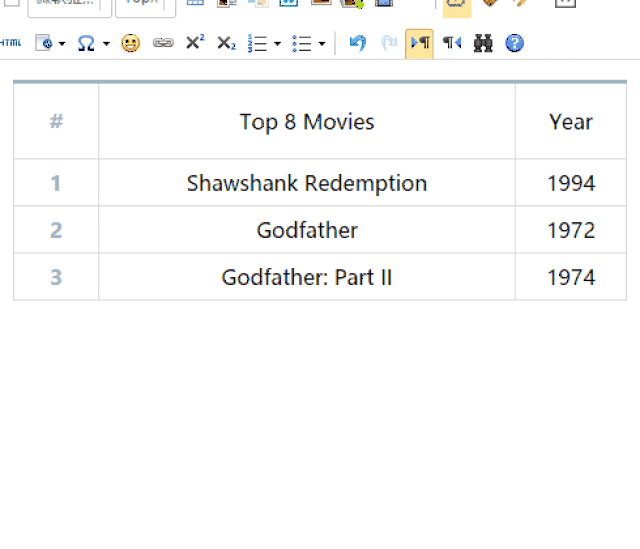Click the 'Top 8 Movies' header cell
640x549 pixels.
point(306,122)
